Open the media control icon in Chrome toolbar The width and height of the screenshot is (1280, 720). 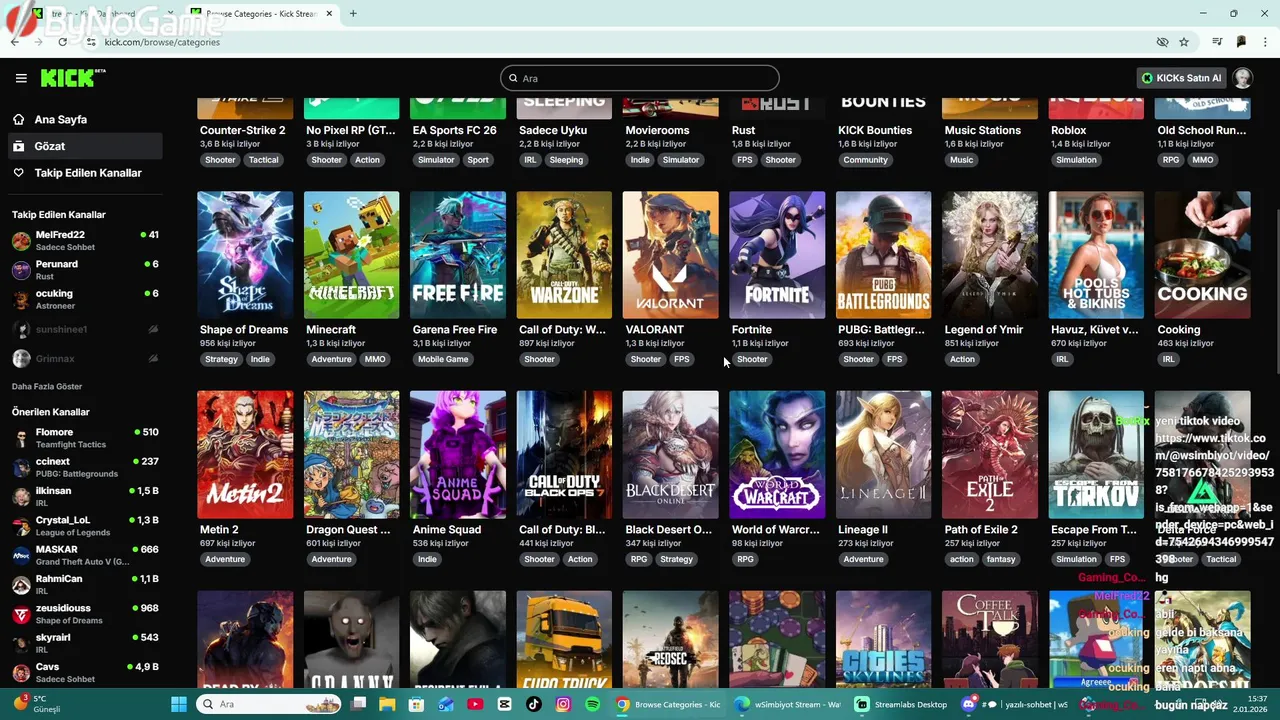click(1217, 42)
